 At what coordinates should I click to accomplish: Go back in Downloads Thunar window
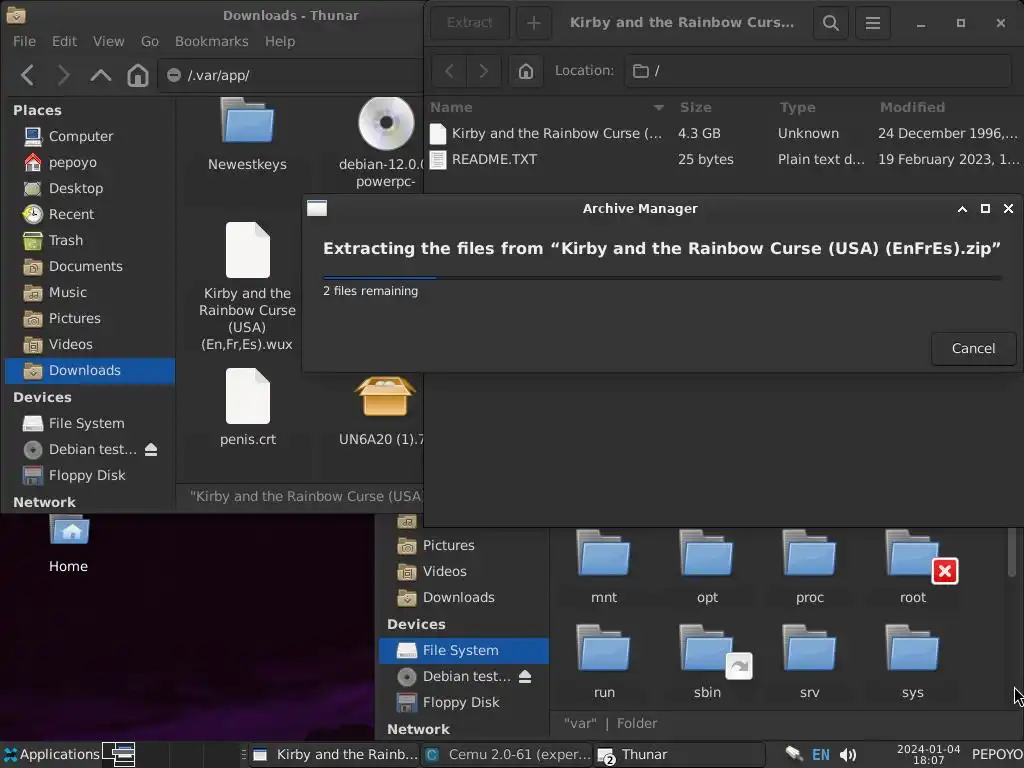[27, 75]
